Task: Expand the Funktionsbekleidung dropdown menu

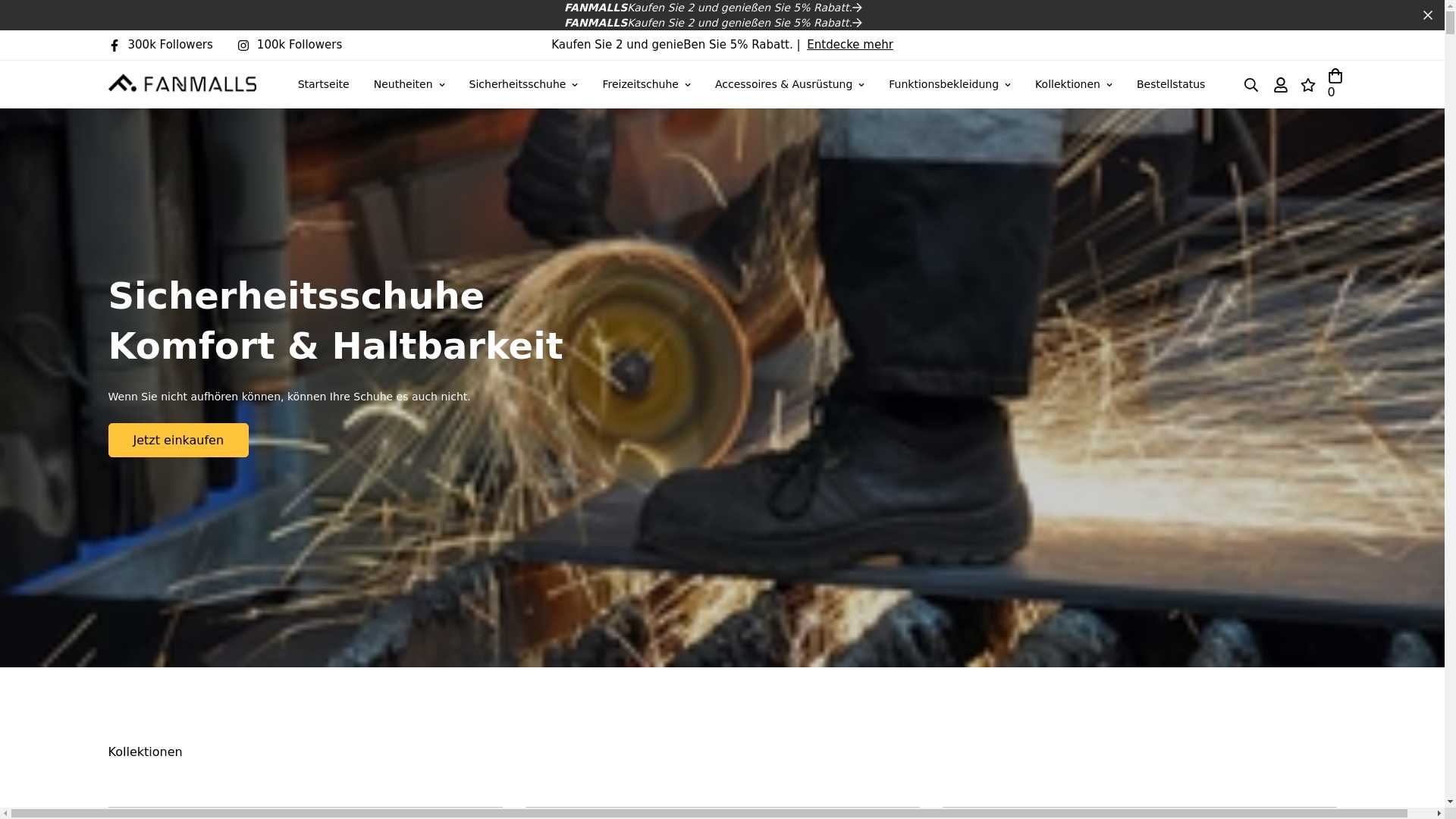Action: [949, 84]
